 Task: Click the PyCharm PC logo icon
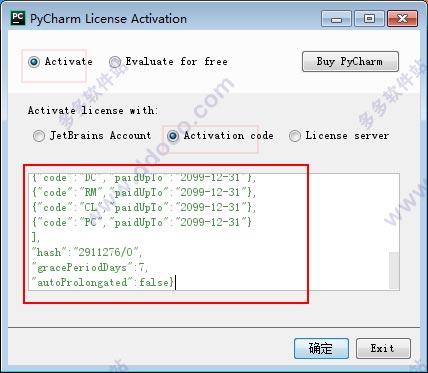tap(18, 18)
